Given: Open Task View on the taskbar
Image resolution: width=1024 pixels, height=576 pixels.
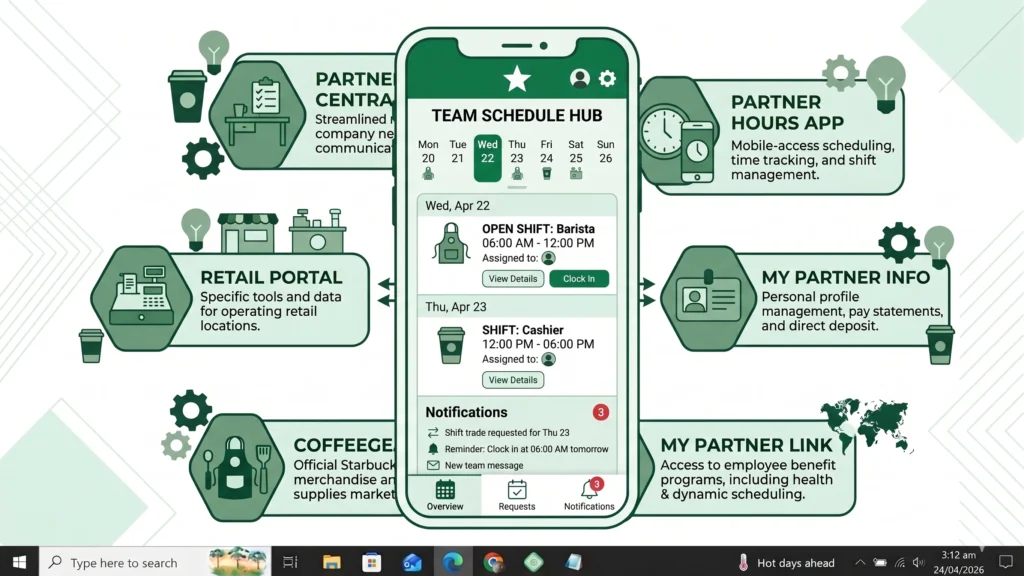Looking at the screenshot, I should tap(290, 562).
